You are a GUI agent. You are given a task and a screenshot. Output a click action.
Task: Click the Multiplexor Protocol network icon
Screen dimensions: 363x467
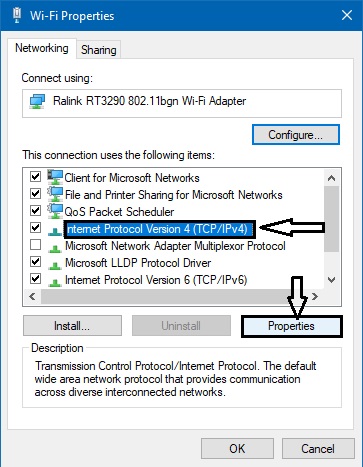pos(55,248)
